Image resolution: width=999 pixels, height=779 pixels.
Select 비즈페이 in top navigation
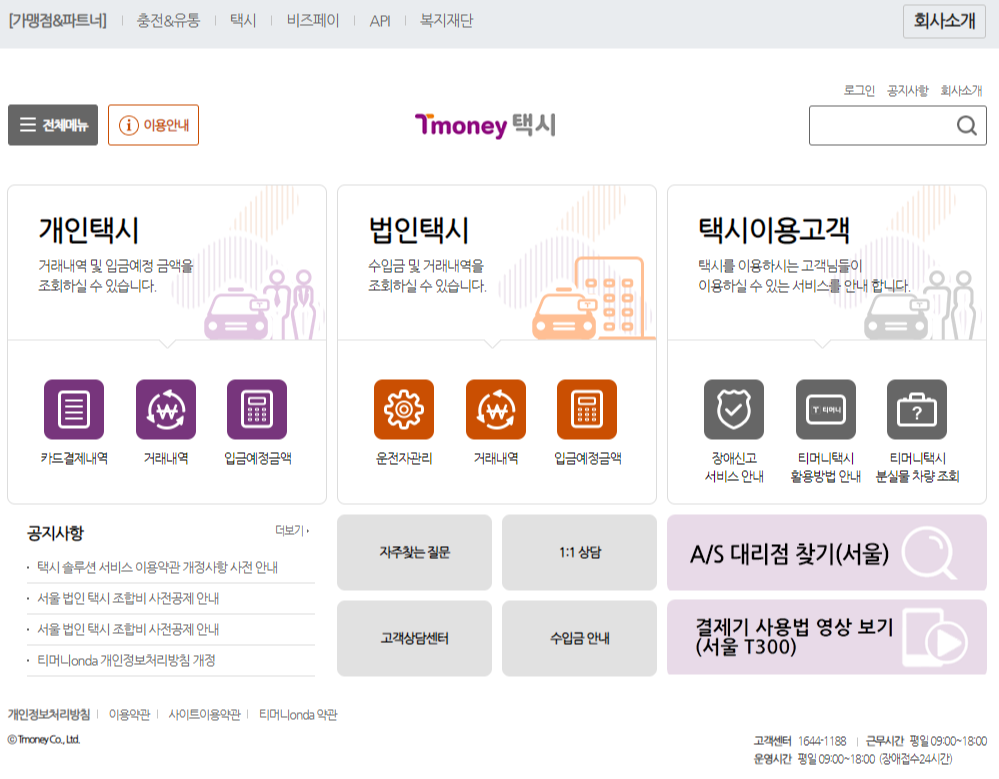coord(313,21)
